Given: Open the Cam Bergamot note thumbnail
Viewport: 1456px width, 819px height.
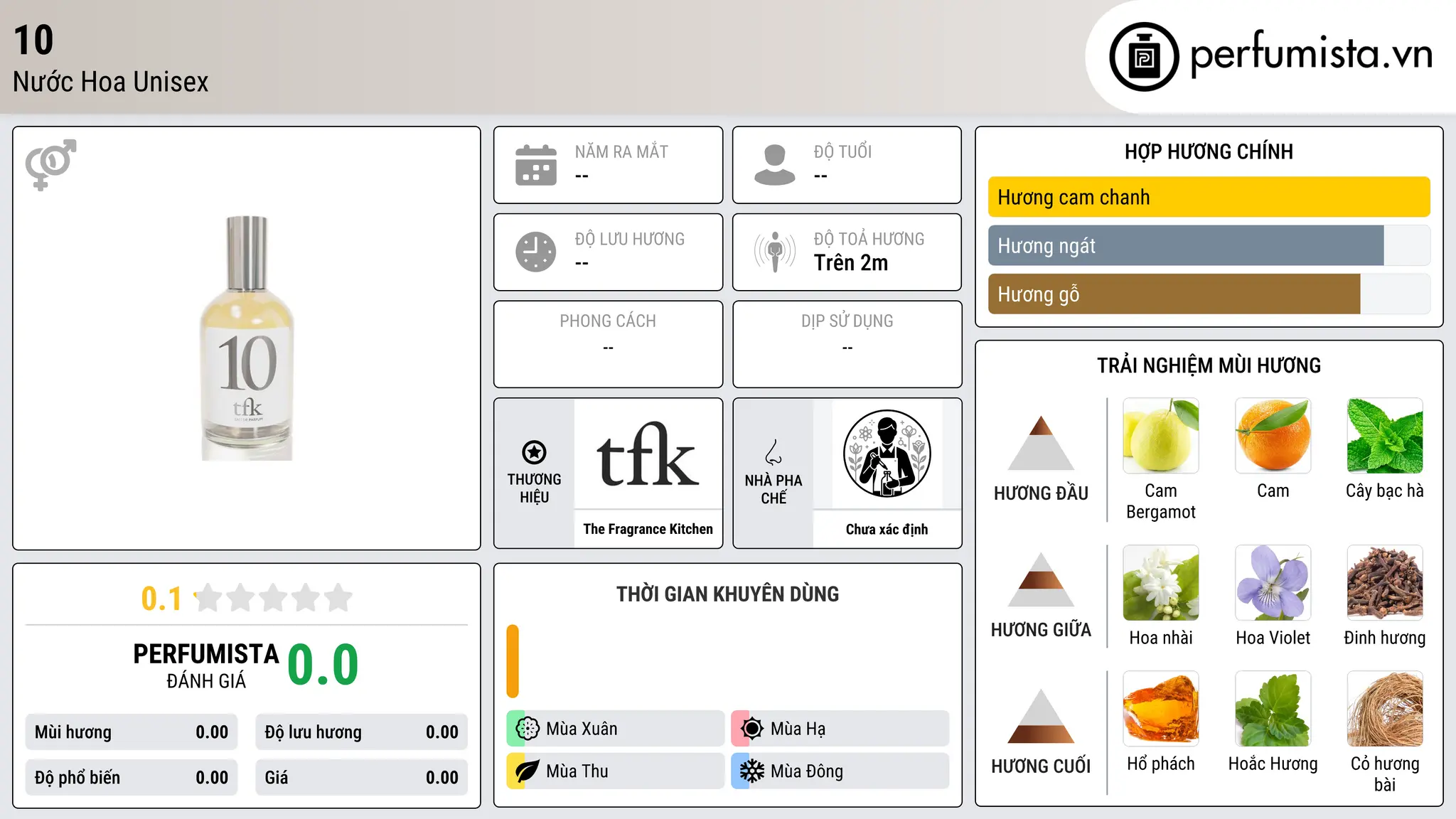Looking at the screenshot, I should (x=1160, y=435).
